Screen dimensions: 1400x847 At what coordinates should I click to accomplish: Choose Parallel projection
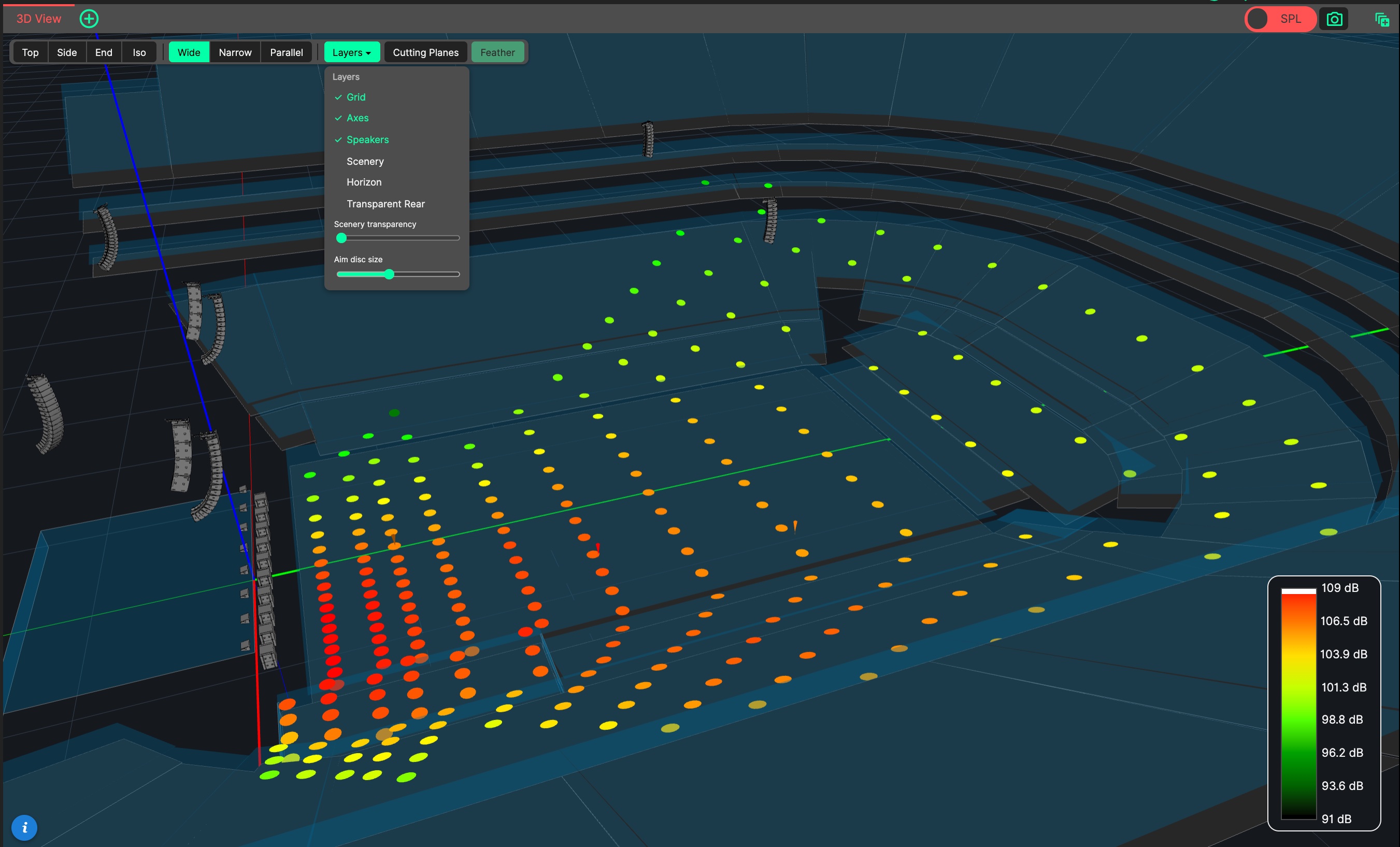tap(287, 52)
